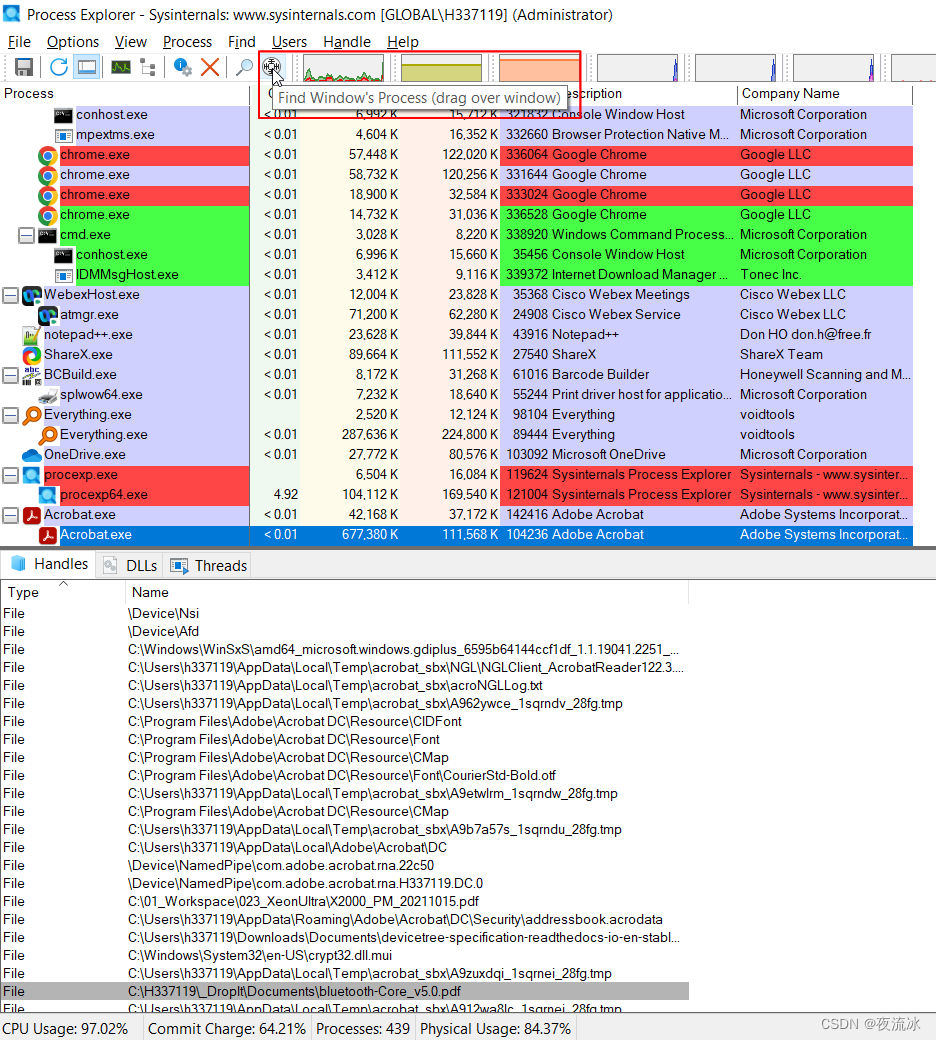Click the cmd.exe console icon
Image resolution: width=936 pixels, height=1040 pixels.
(47, 235)
